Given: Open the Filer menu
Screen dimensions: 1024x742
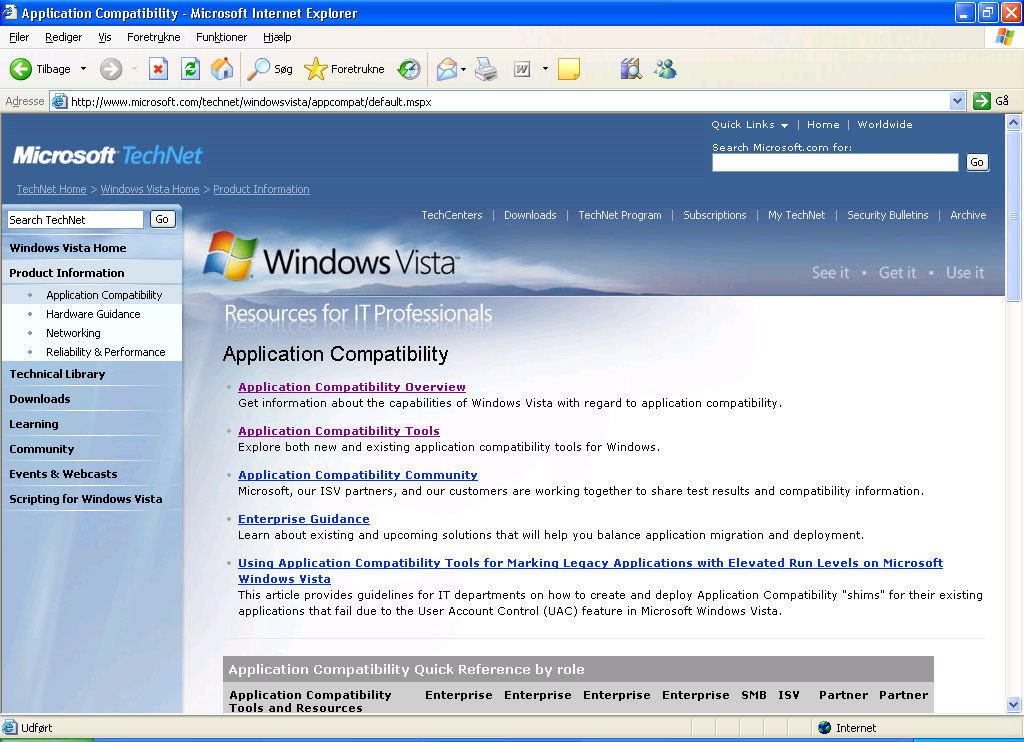Looking at the screenshot, I should pos(19,37).
